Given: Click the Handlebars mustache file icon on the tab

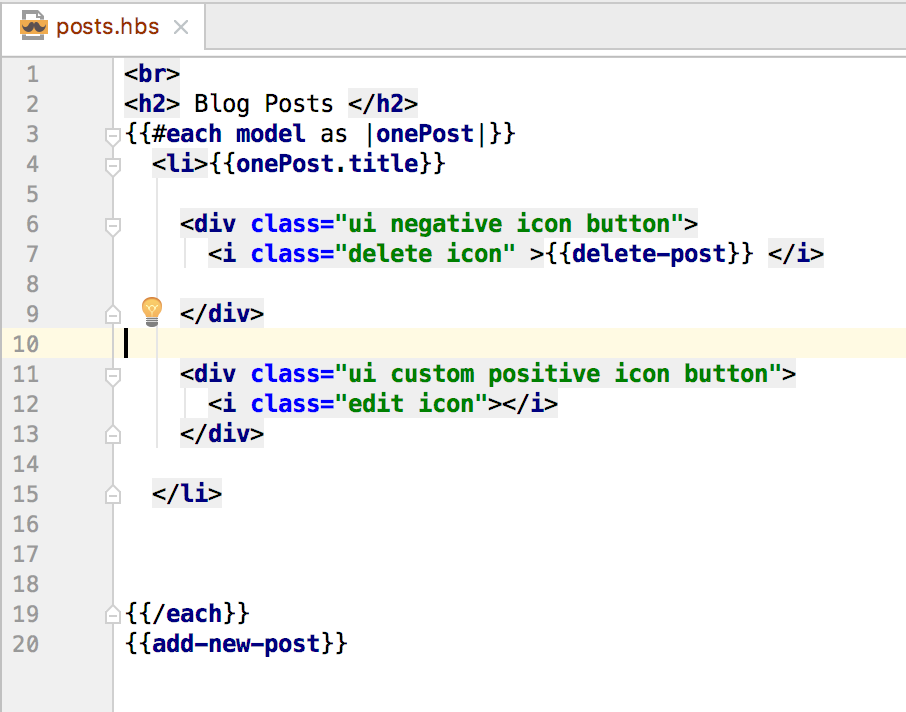Looking at the screenshot, I should click(x=33, y=28).
